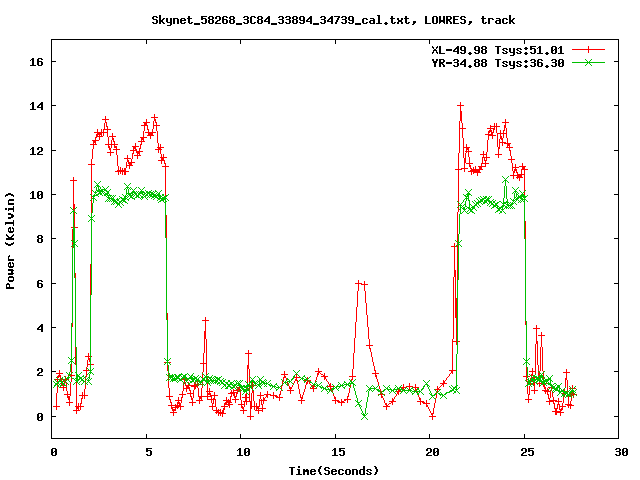
Task: Click the y-axis tick label 2
Action: coord(40,372)
